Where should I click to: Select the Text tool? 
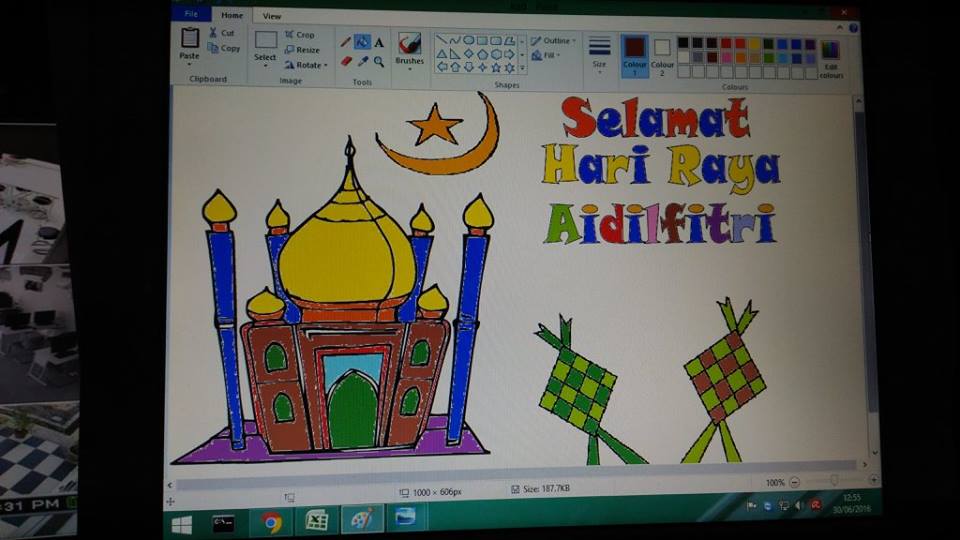pyautogui.click(x=379, y=43)
